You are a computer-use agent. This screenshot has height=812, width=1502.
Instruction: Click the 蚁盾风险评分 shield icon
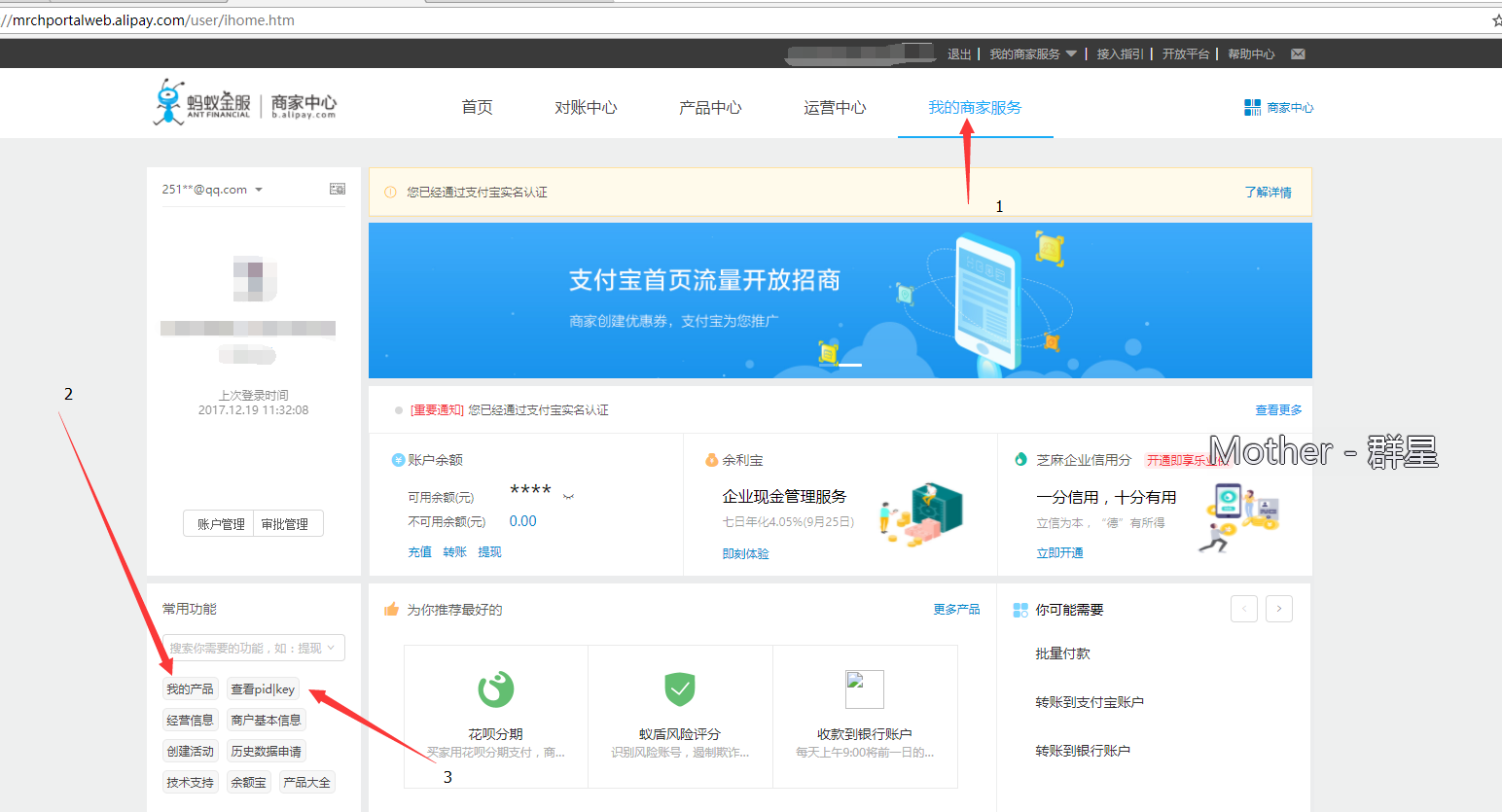pos(680,689)
